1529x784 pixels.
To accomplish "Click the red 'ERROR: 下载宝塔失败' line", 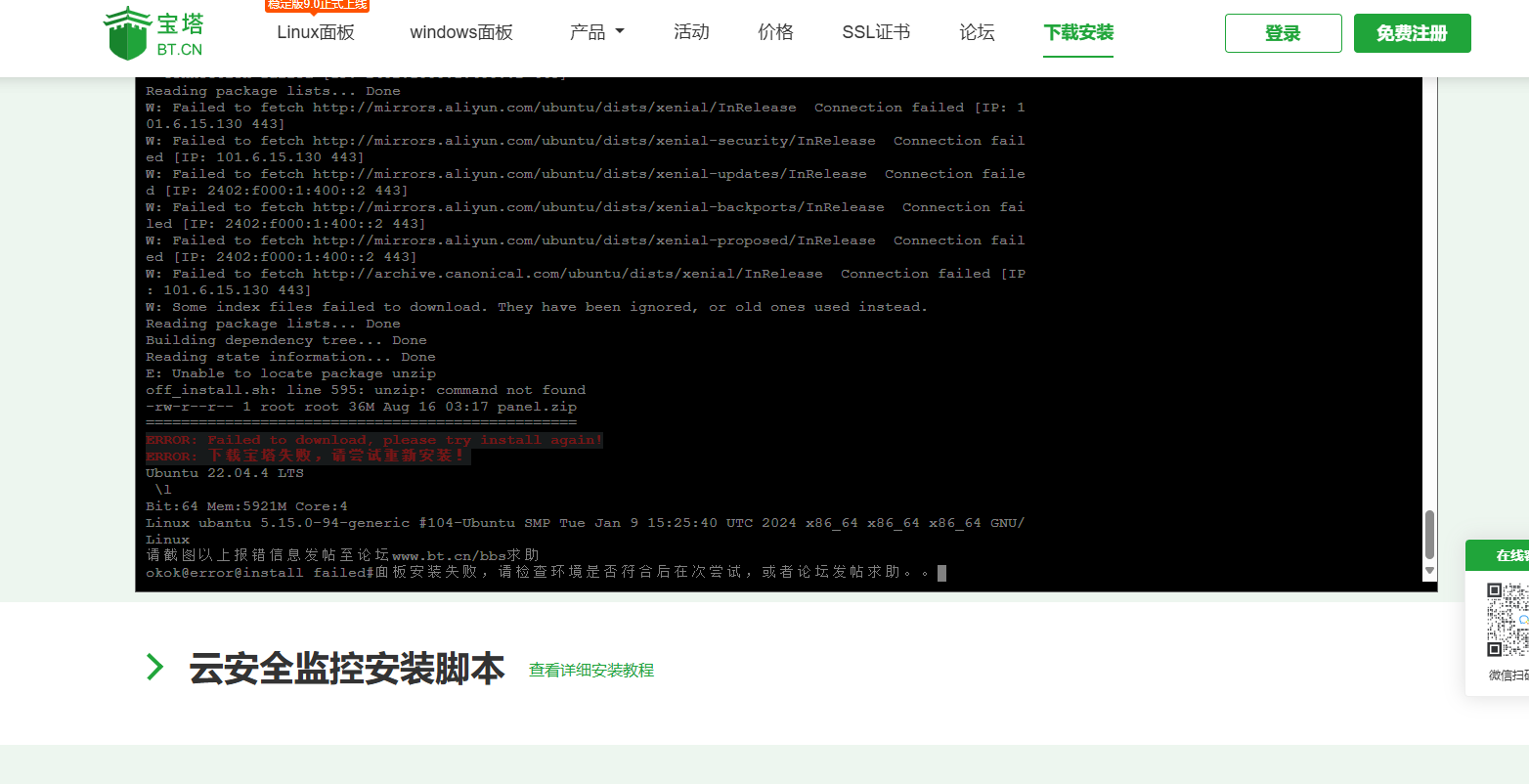I will point(308,457).
